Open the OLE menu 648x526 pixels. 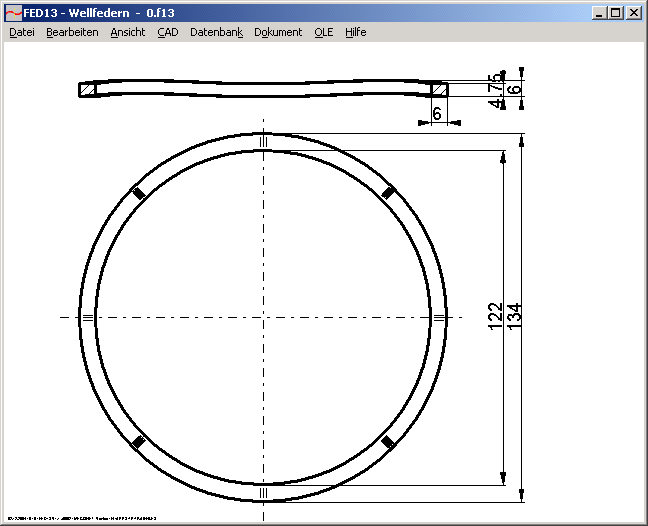point(324,32)
